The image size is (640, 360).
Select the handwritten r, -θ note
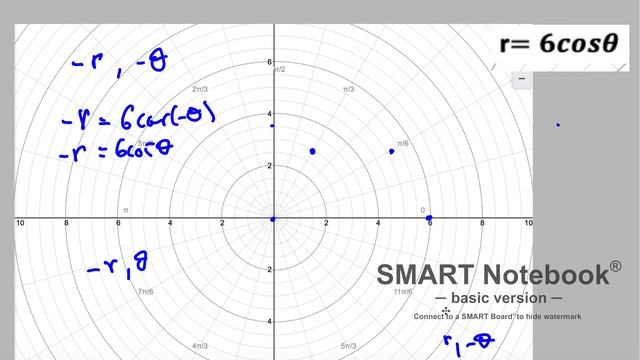point(469,345)
